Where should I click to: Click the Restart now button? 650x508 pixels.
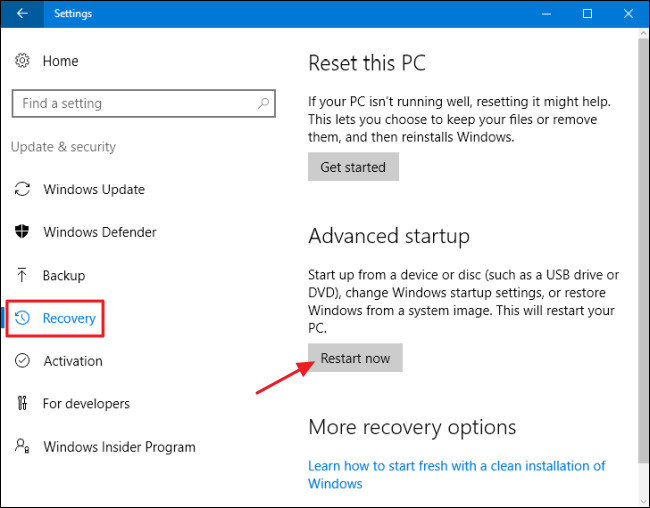pos(355,358)
